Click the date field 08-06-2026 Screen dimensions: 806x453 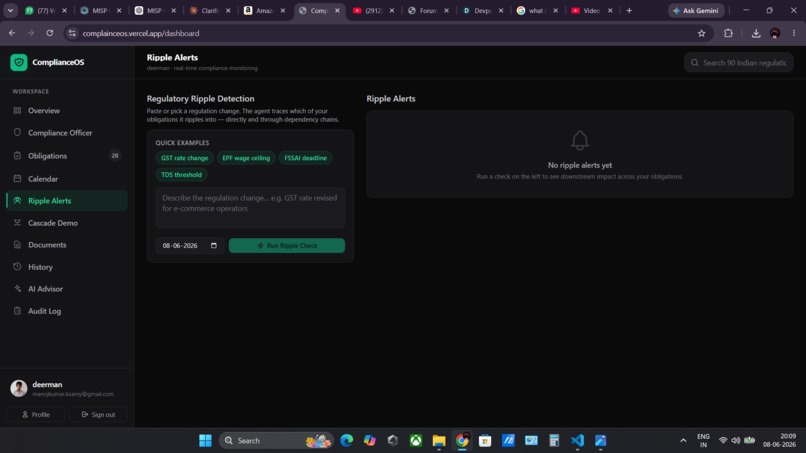click(189, 246)
